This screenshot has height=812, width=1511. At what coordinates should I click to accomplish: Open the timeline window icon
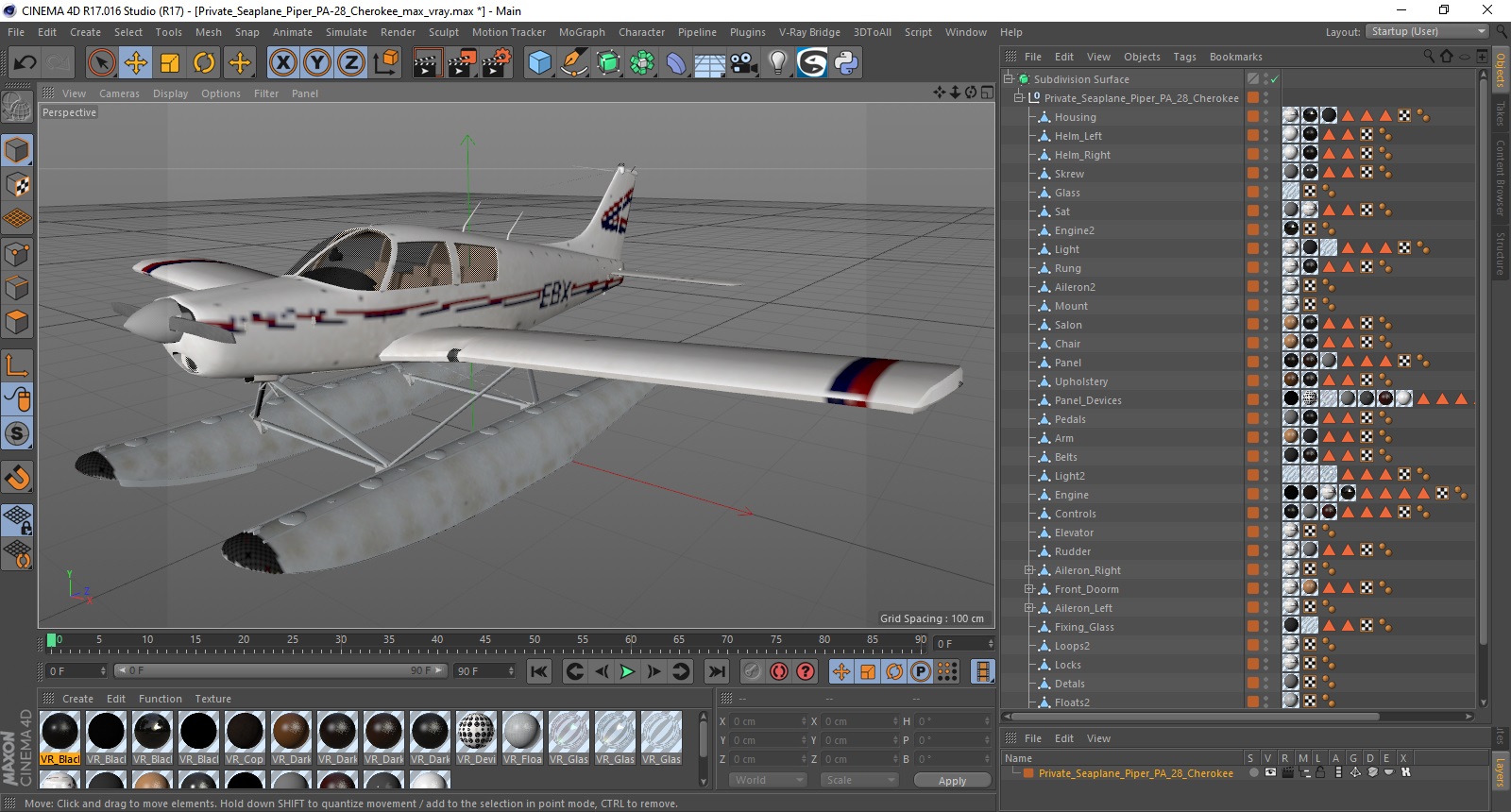point(982,671)
